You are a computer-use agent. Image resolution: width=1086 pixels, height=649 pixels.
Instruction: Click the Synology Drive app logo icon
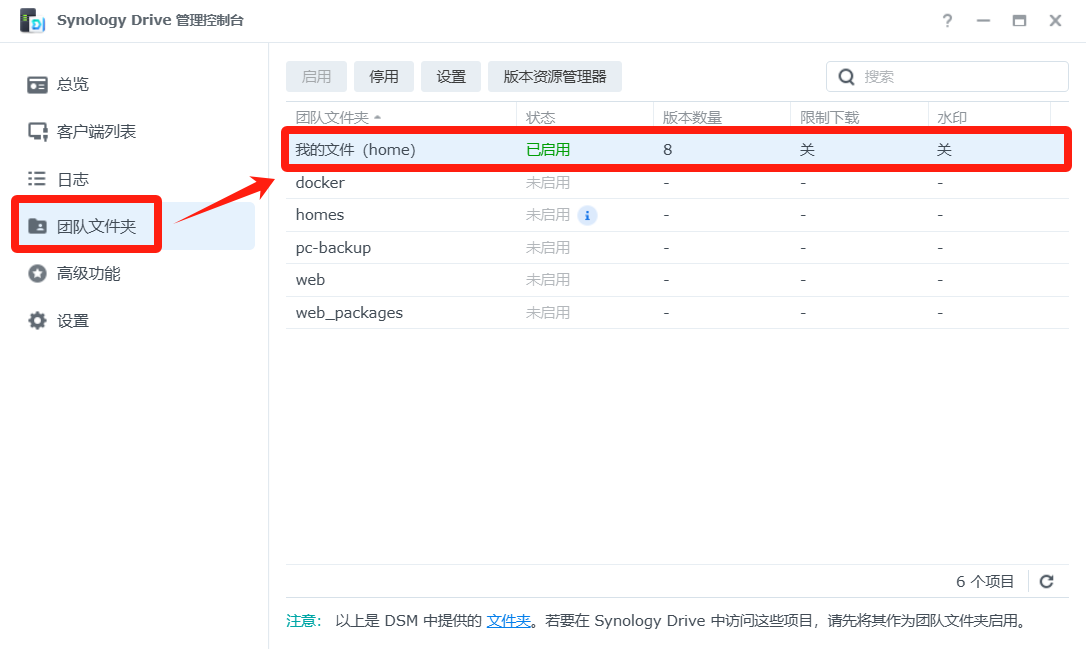pyautogui.click(x=33, y=21)
